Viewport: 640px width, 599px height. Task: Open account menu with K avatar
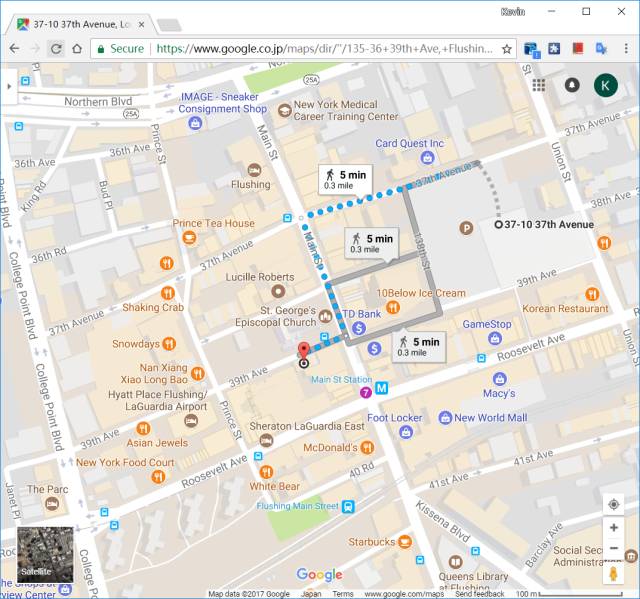tap(605, 85)
